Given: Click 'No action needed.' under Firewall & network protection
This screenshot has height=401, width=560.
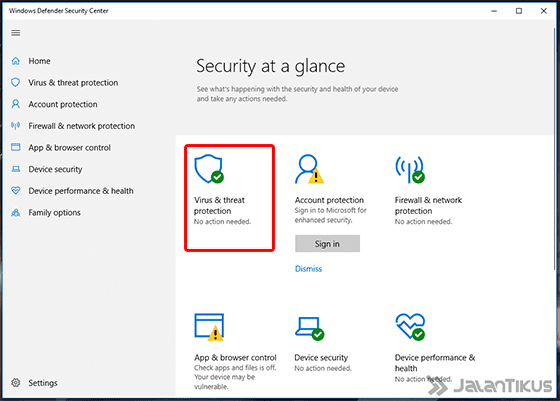Looking at the screenshot, I should pyautogui.click(x=423, y=222).
